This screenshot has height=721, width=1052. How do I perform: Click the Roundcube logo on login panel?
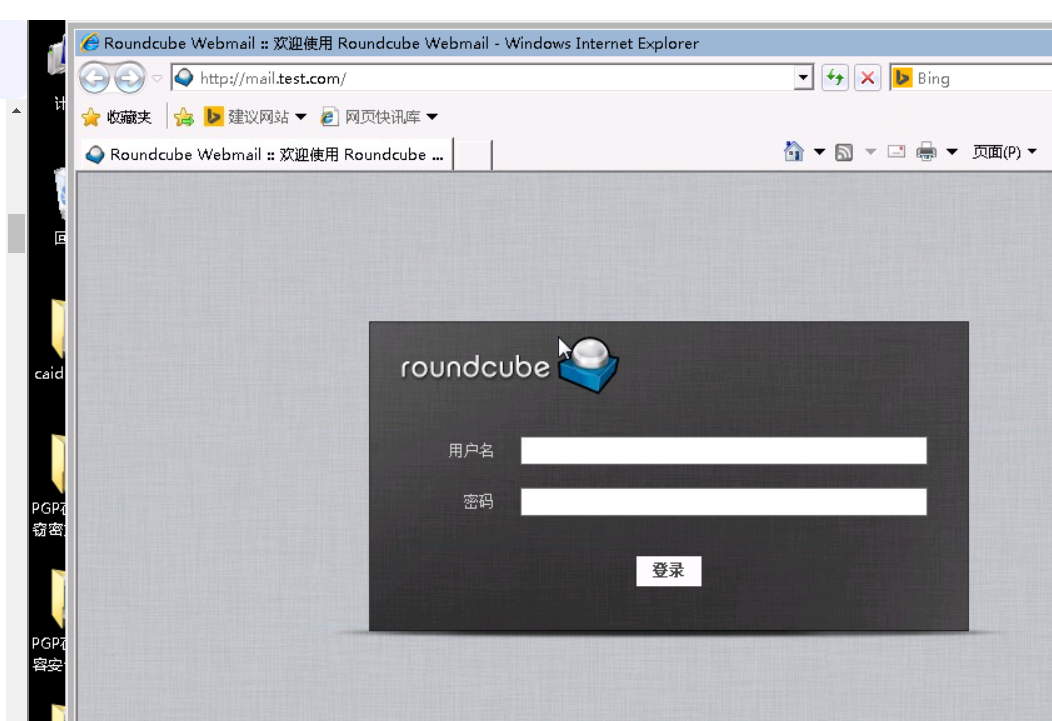(x=509, y=365)
